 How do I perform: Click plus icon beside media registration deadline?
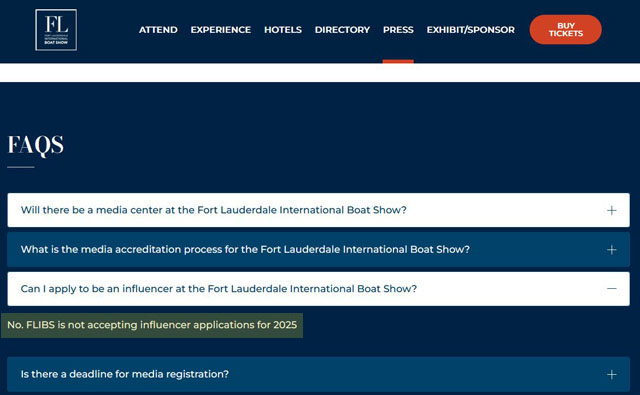point(611,374)
